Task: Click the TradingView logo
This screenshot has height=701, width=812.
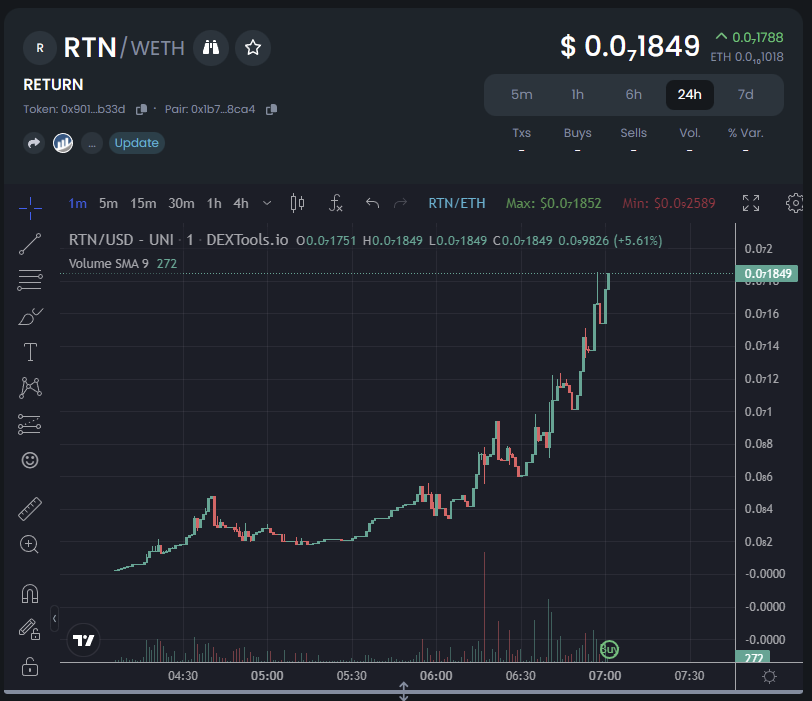Action: click(x=83, y=640)
